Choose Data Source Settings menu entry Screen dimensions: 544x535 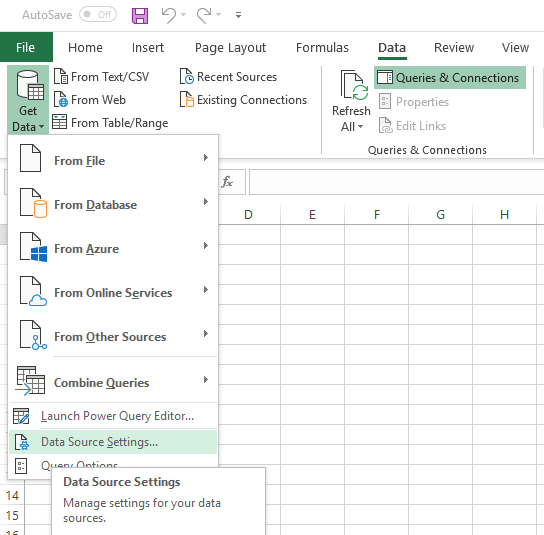tap(113, 442)
